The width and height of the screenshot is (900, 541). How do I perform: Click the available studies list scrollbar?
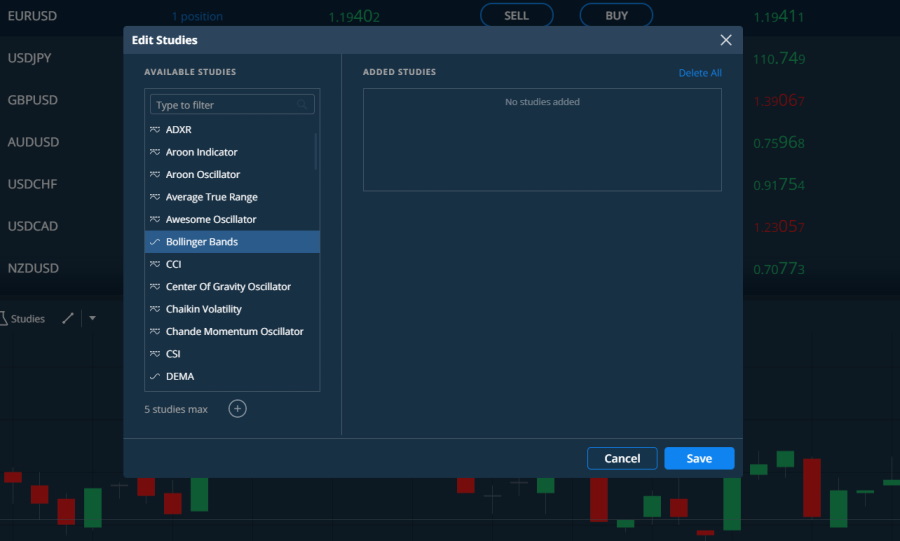[x=315, y=151]
